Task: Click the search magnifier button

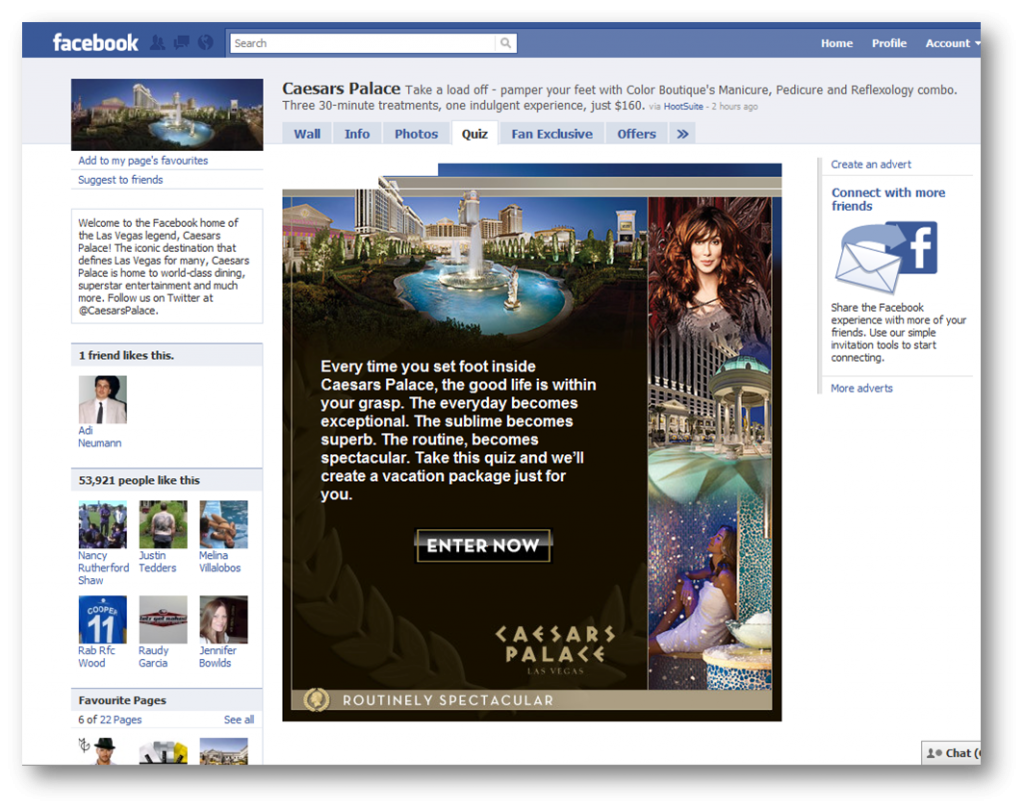Action: pyautogui.click(x=505, y=43)
